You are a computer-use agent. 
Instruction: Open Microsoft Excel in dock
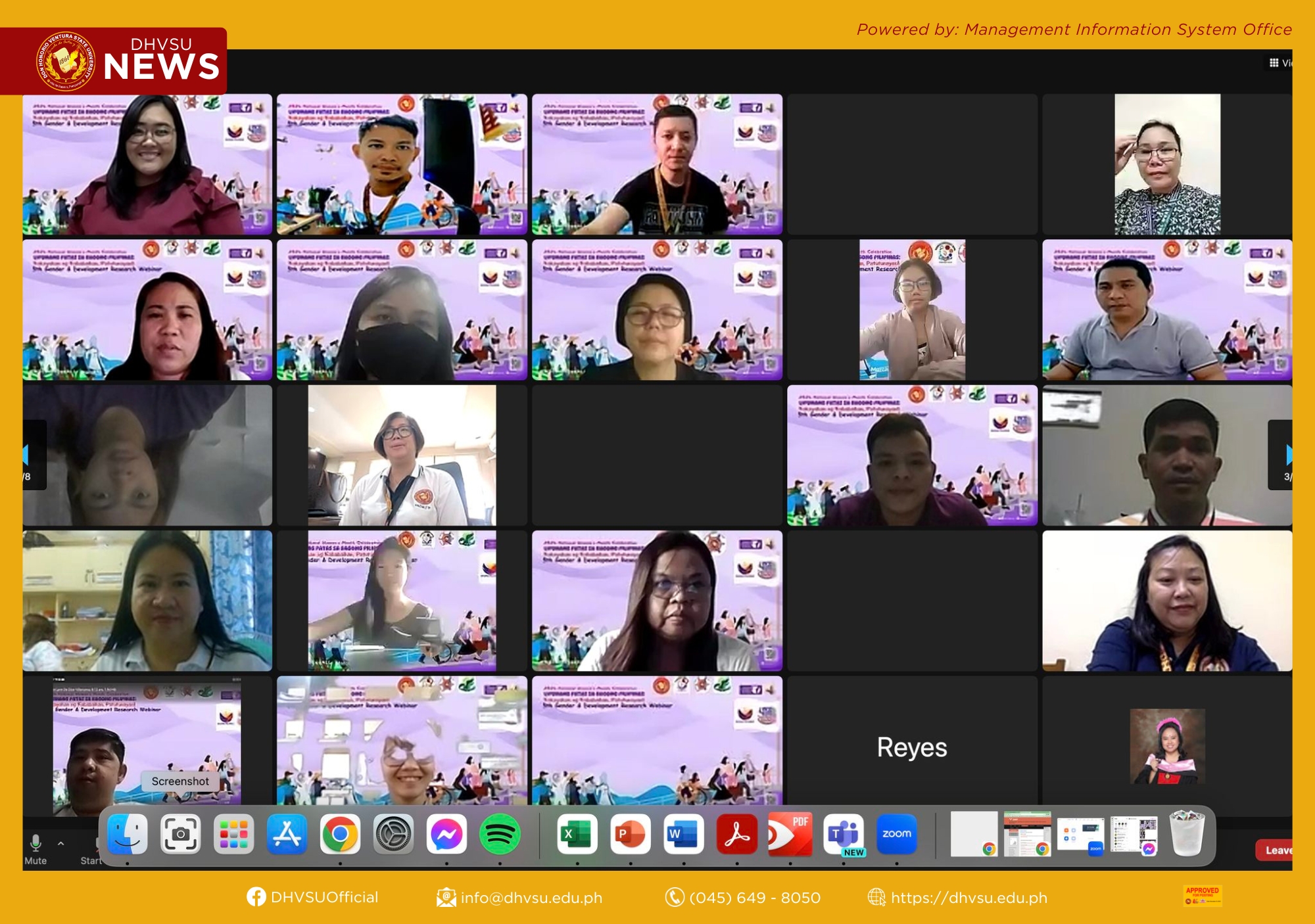(x=577, y=834)
